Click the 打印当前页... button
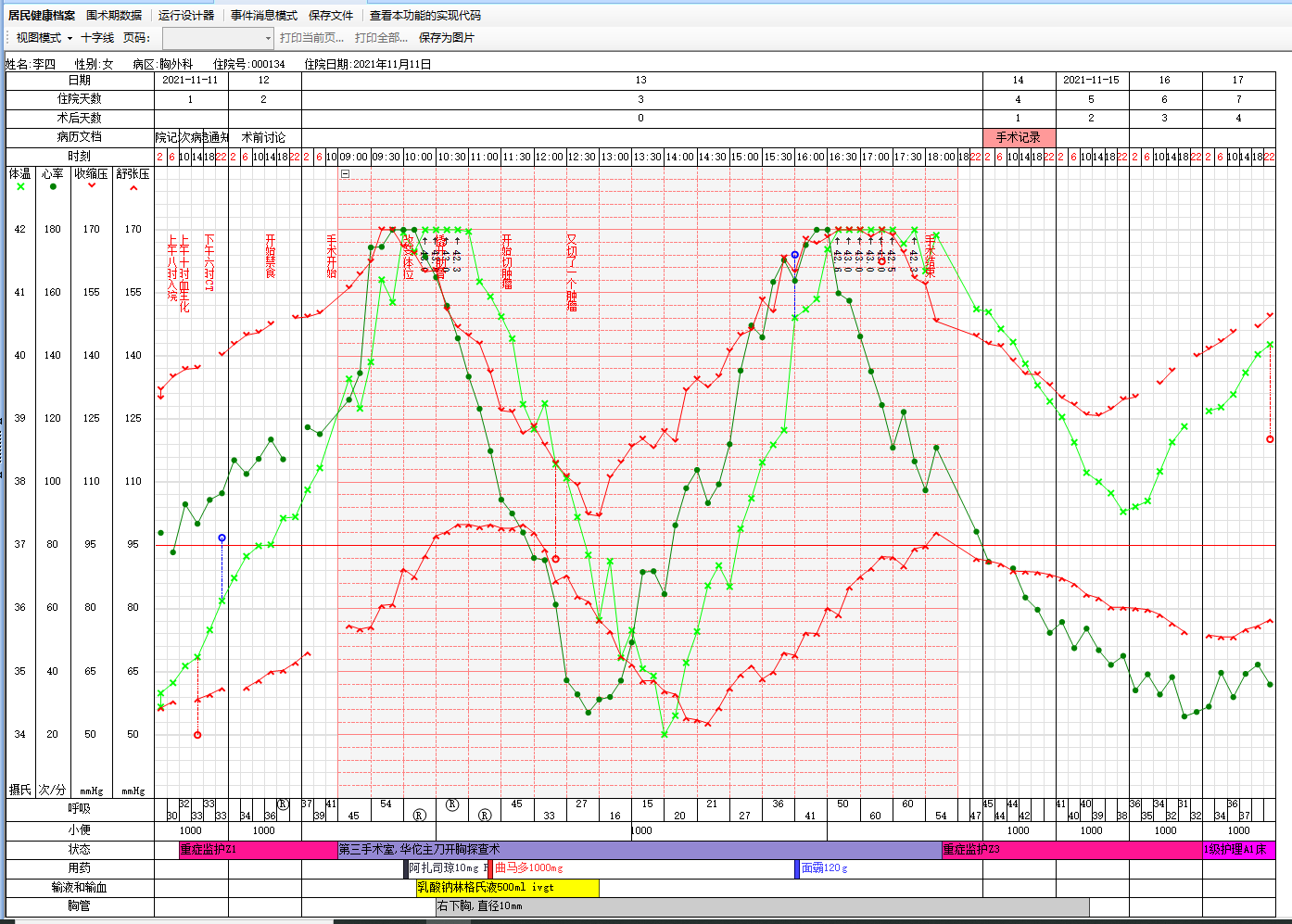 click(311, 38)
